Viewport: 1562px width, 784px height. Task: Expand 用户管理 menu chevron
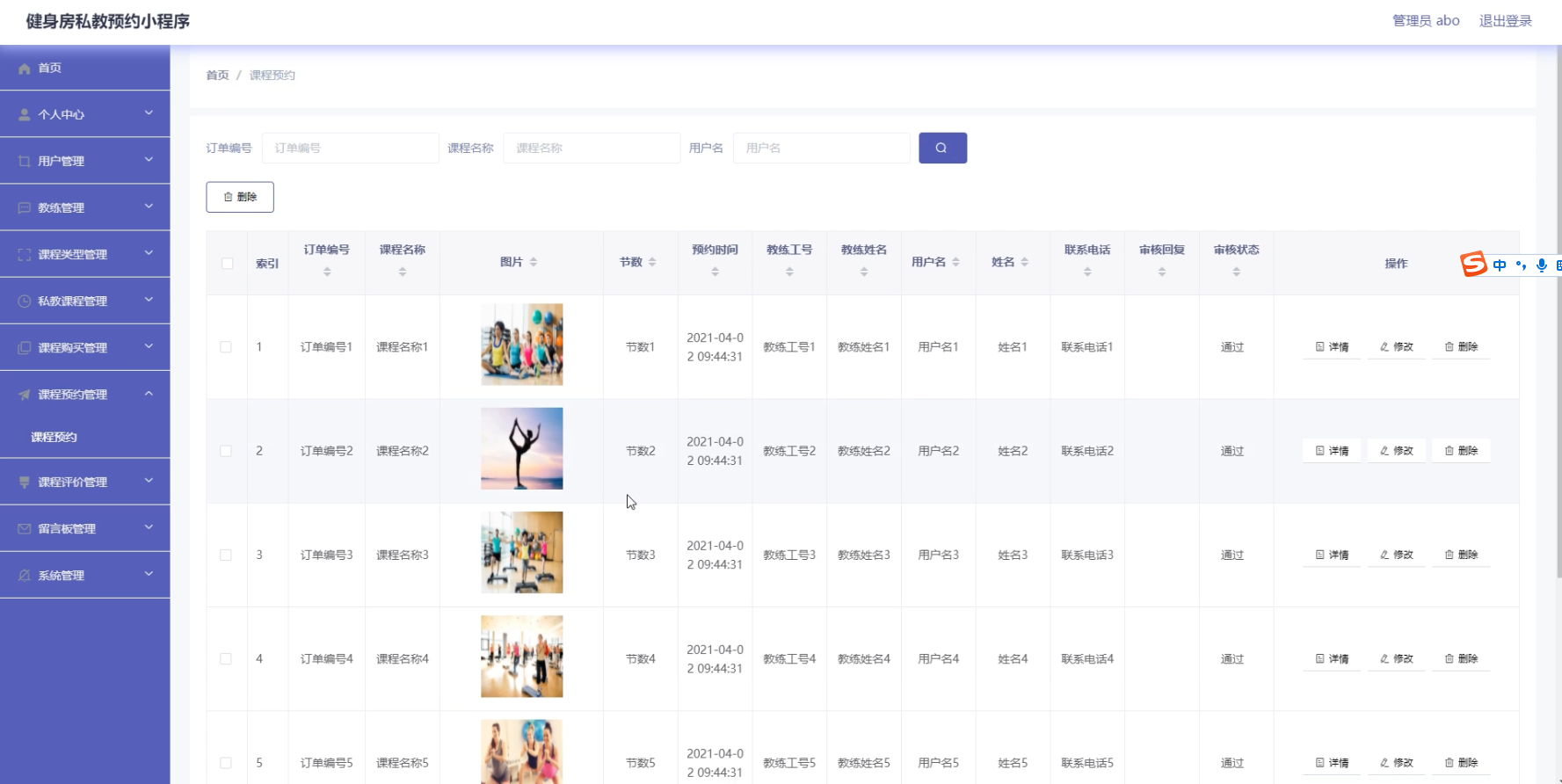pos(149,160)
